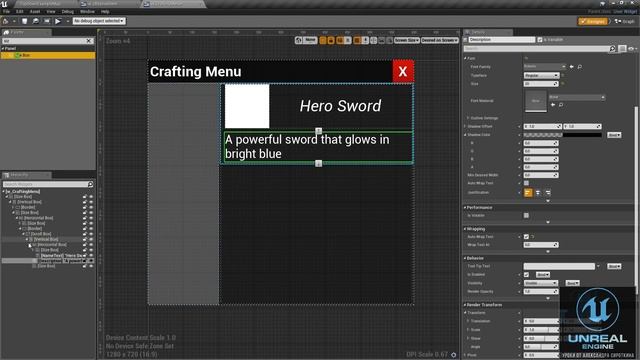Viewport: 640px width, 360px height.
Task: Select center text justification
Action: [x=538, y=193]
